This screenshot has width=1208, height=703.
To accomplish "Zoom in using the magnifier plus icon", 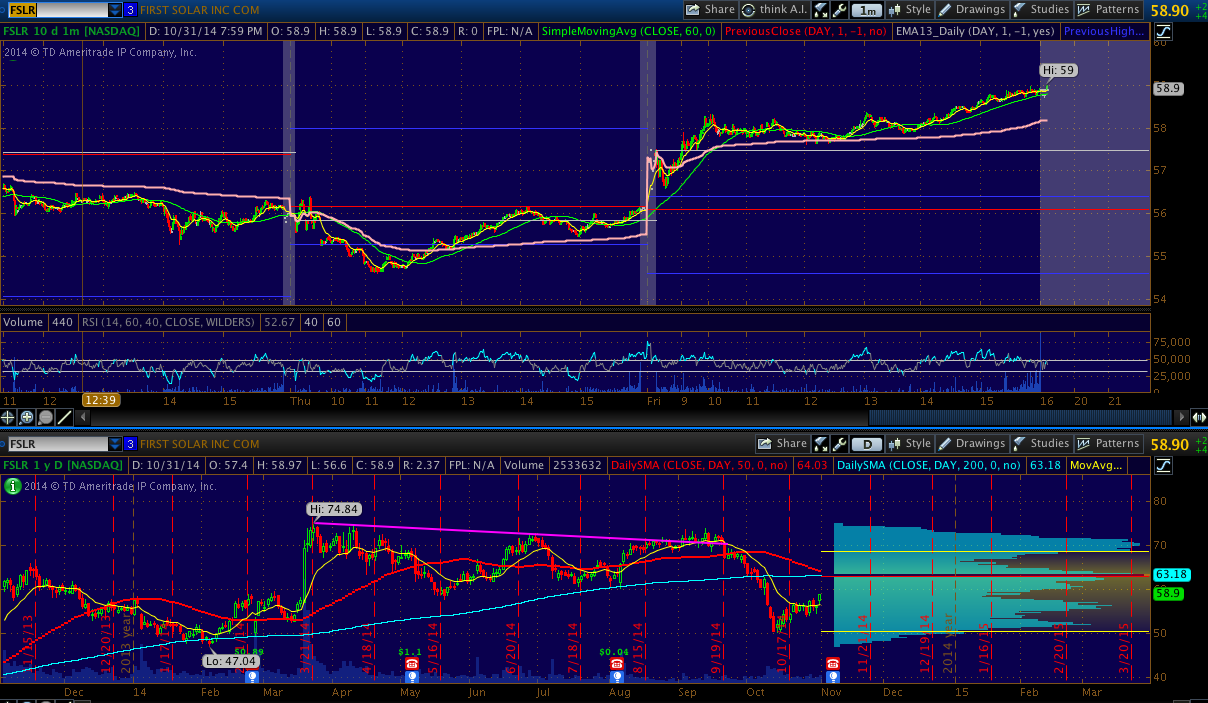I will pos(27,417).
